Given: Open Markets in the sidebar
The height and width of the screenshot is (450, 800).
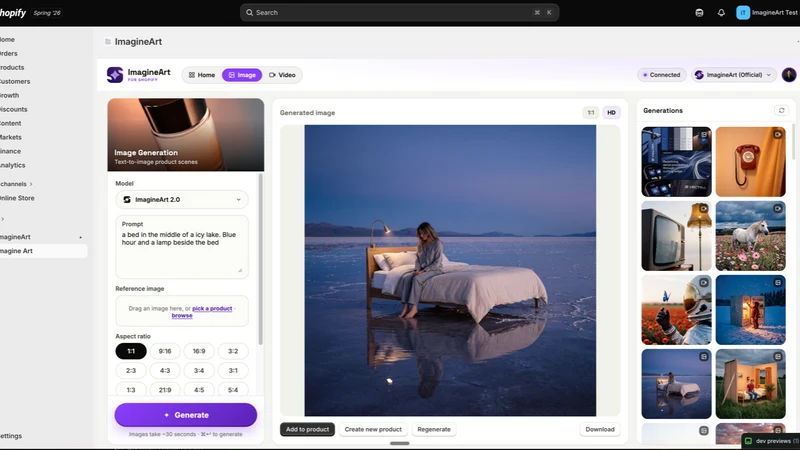Looking at the screenshot, I should tap(11, 137).
